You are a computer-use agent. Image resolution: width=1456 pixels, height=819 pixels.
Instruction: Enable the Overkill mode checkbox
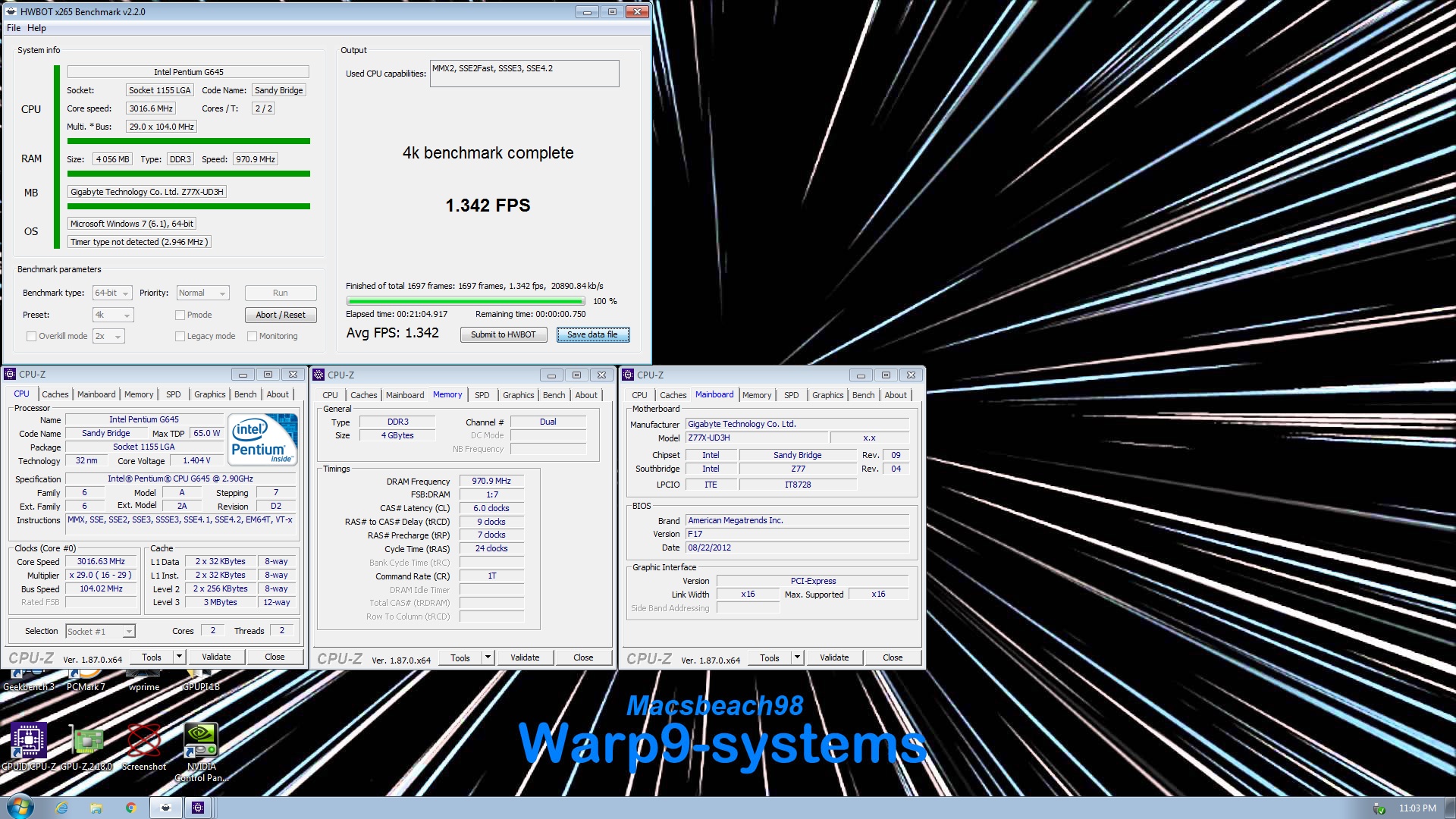(31, 336)
